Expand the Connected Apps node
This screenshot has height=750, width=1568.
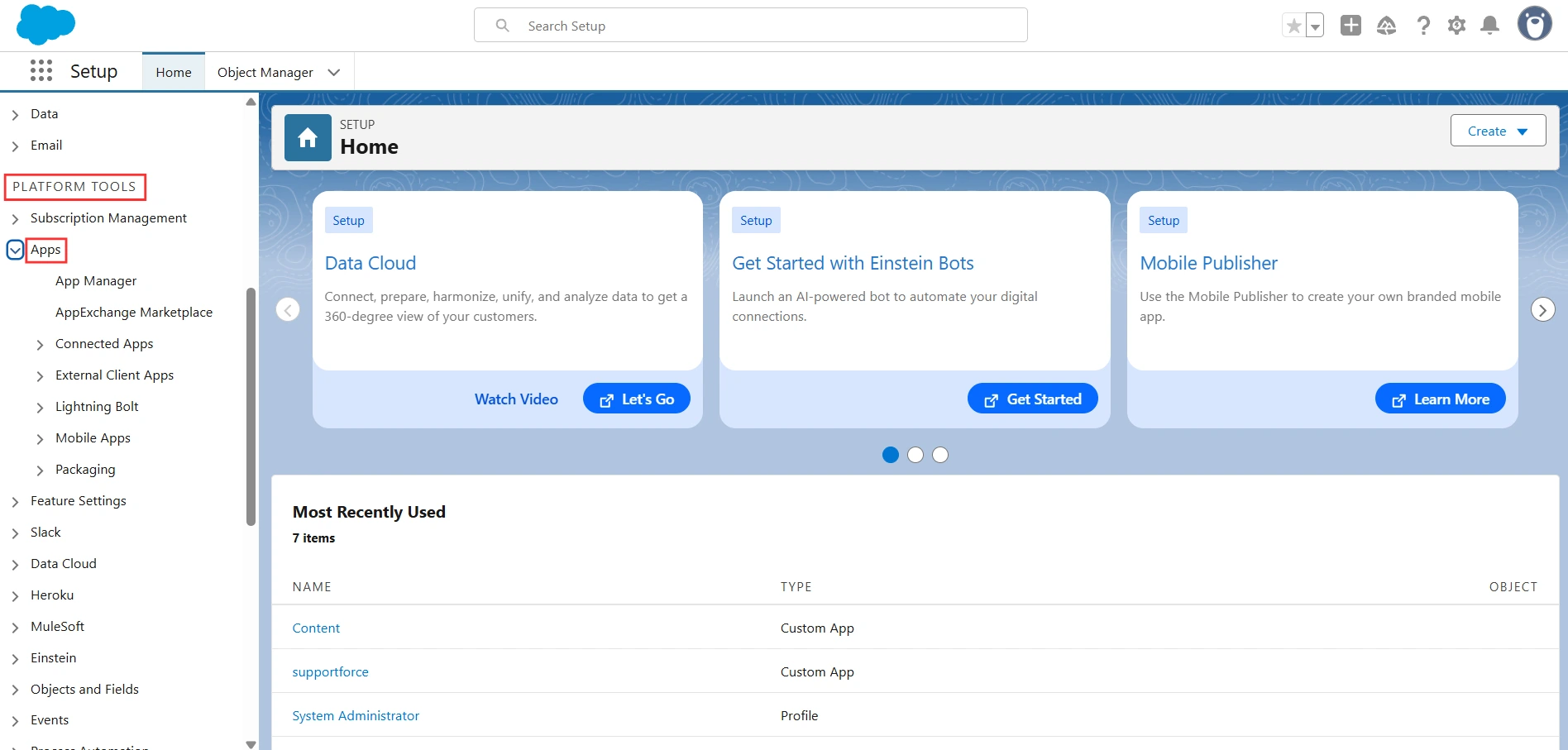tap(40, 344)
